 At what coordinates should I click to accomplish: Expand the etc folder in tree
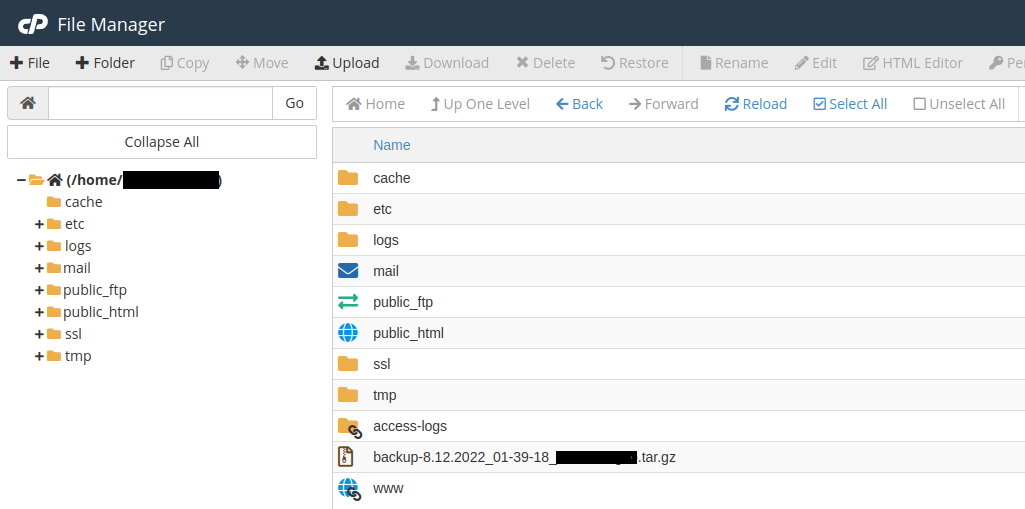point(39,224)
